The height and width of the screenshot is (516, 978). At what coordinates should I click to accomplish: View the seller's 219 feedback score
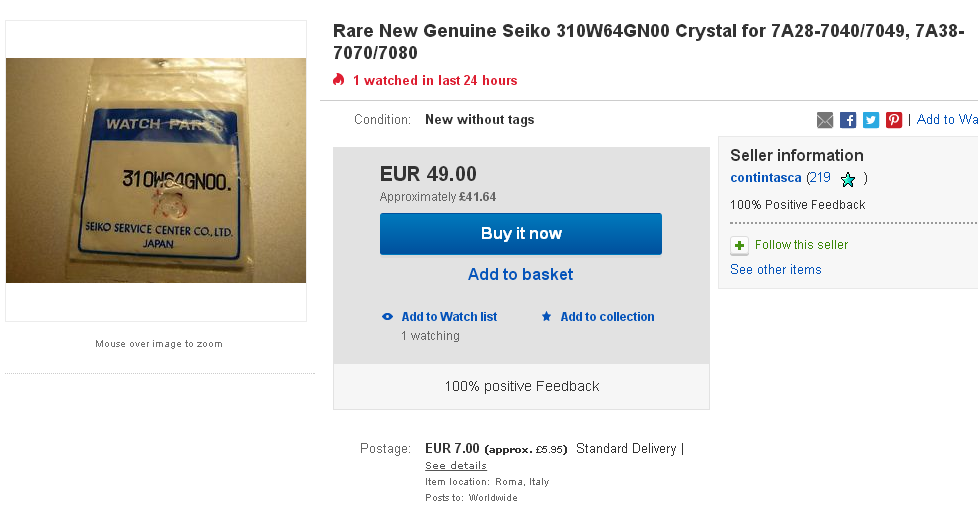(820, 178)
